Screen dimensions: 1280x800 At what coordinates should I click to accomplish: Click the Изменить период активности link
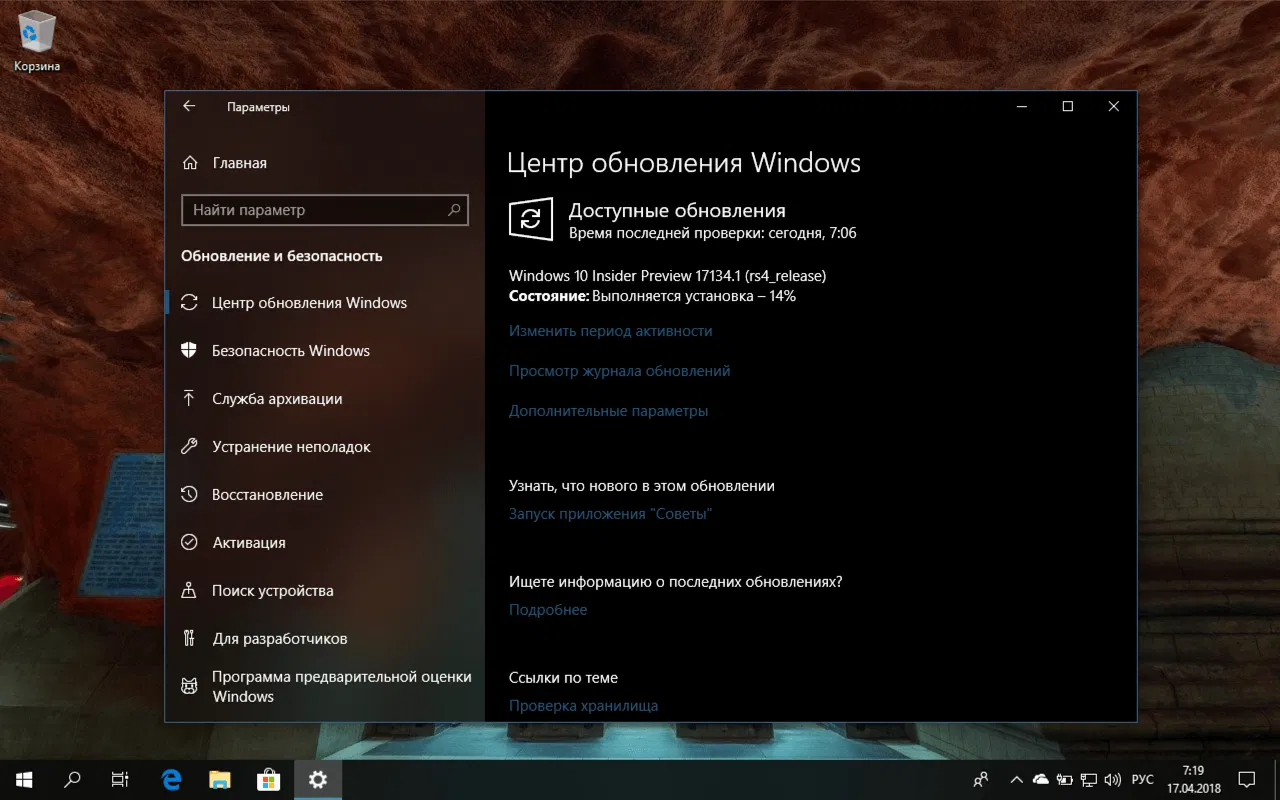coord(610,331)
